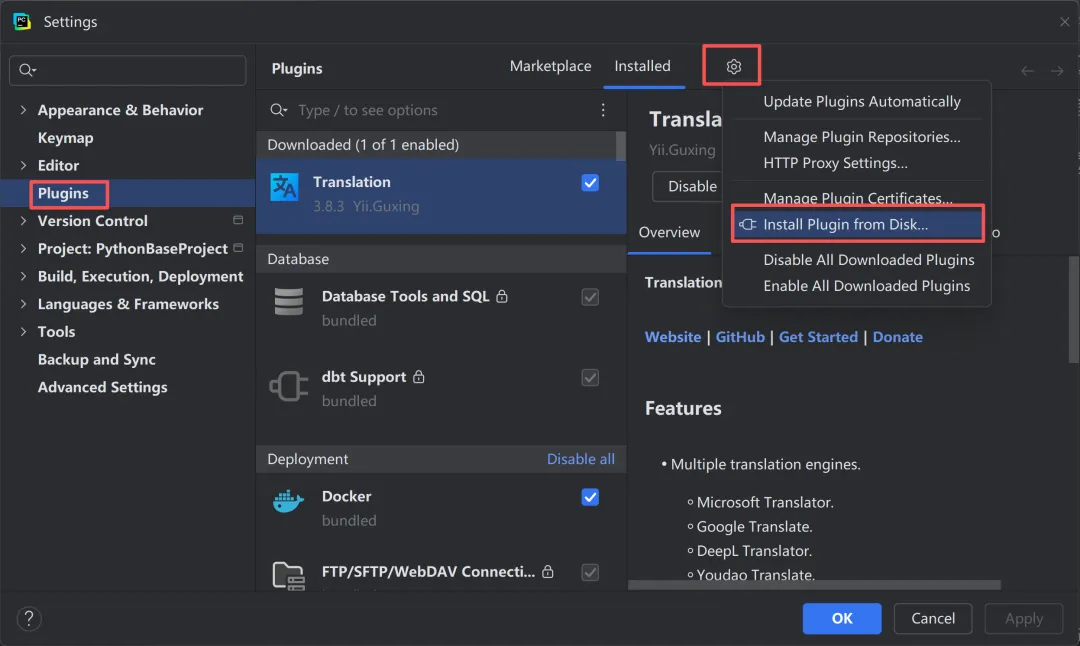Click the Database Tools and SQL icon
The image size is (1080, 646).
(x=289, y=302)
